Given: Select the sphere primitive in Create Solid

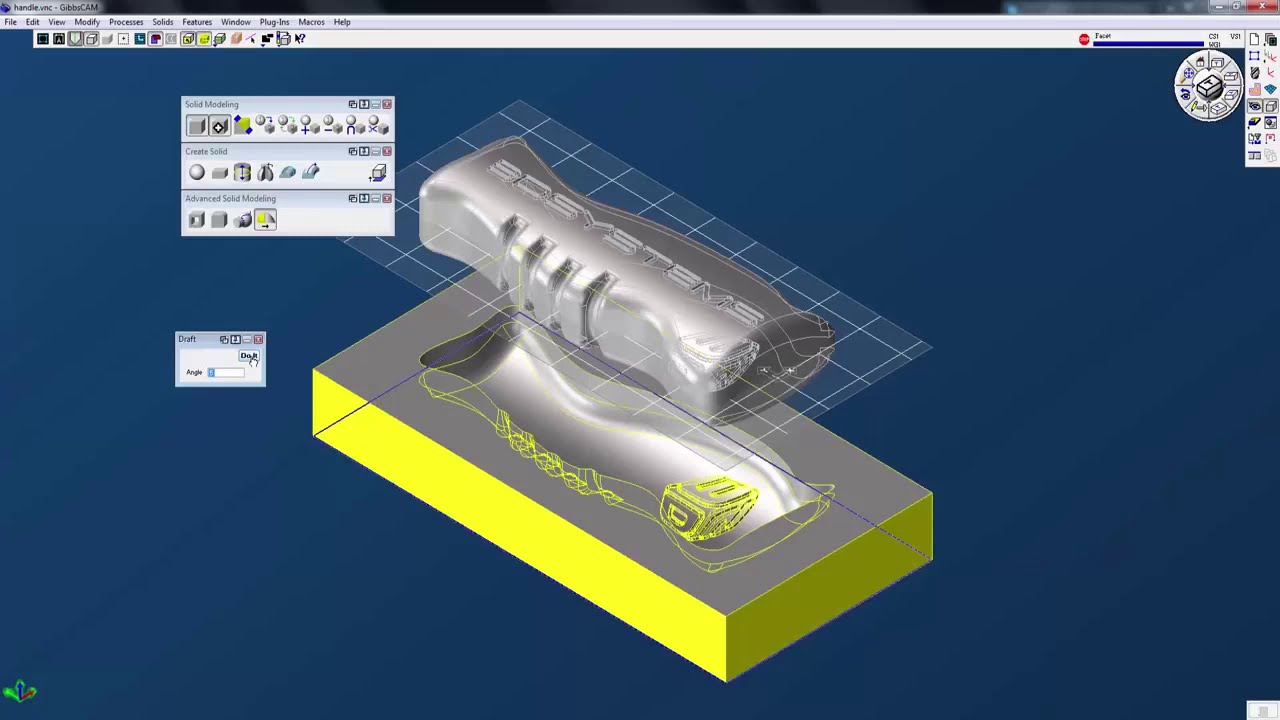Looking at the screenshot, I should tap(197, 172).
